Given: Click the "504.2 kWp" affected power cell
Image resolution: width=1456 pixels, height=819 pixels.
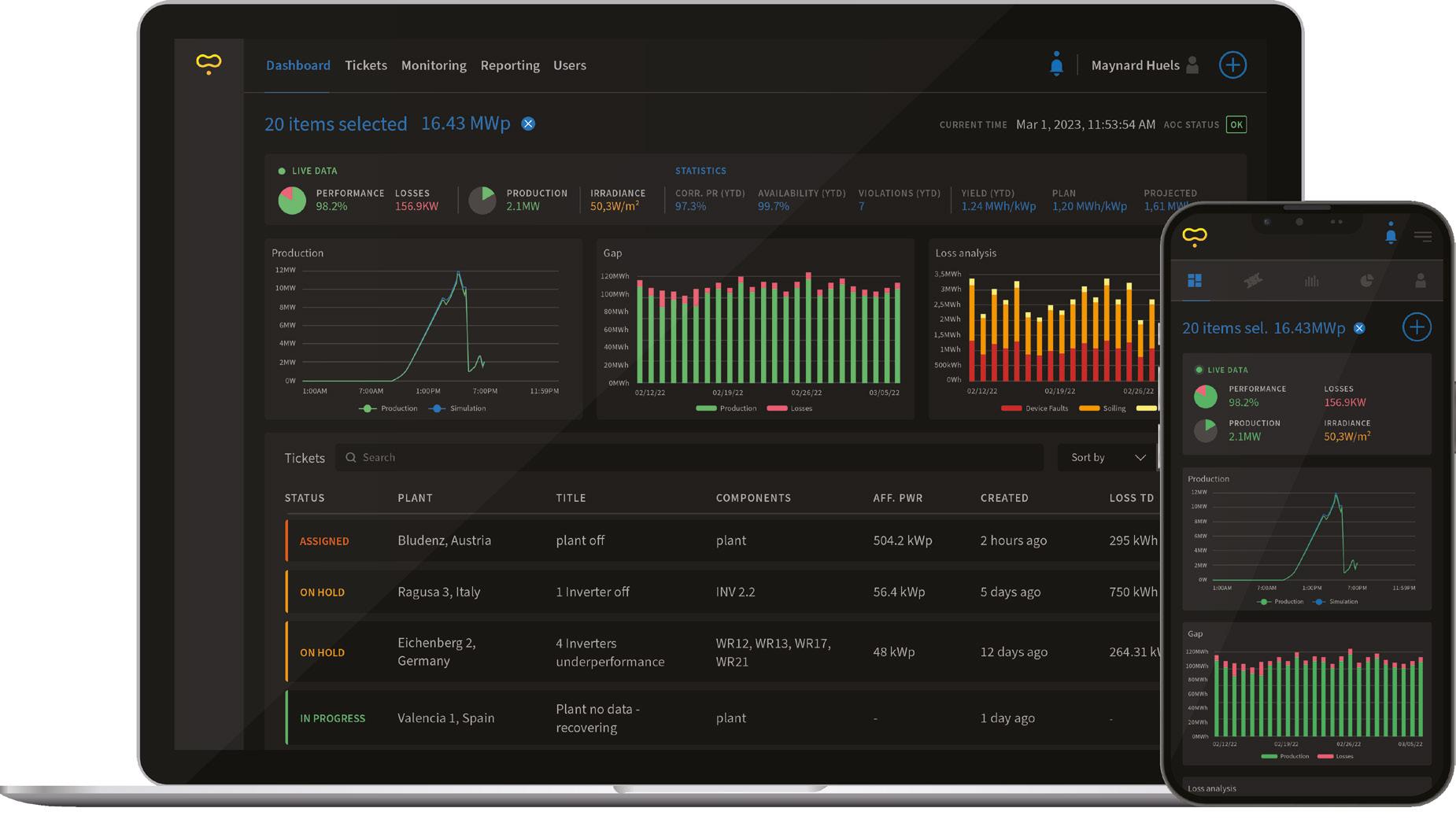Looking at the screenshot, I should click(902, 540).
